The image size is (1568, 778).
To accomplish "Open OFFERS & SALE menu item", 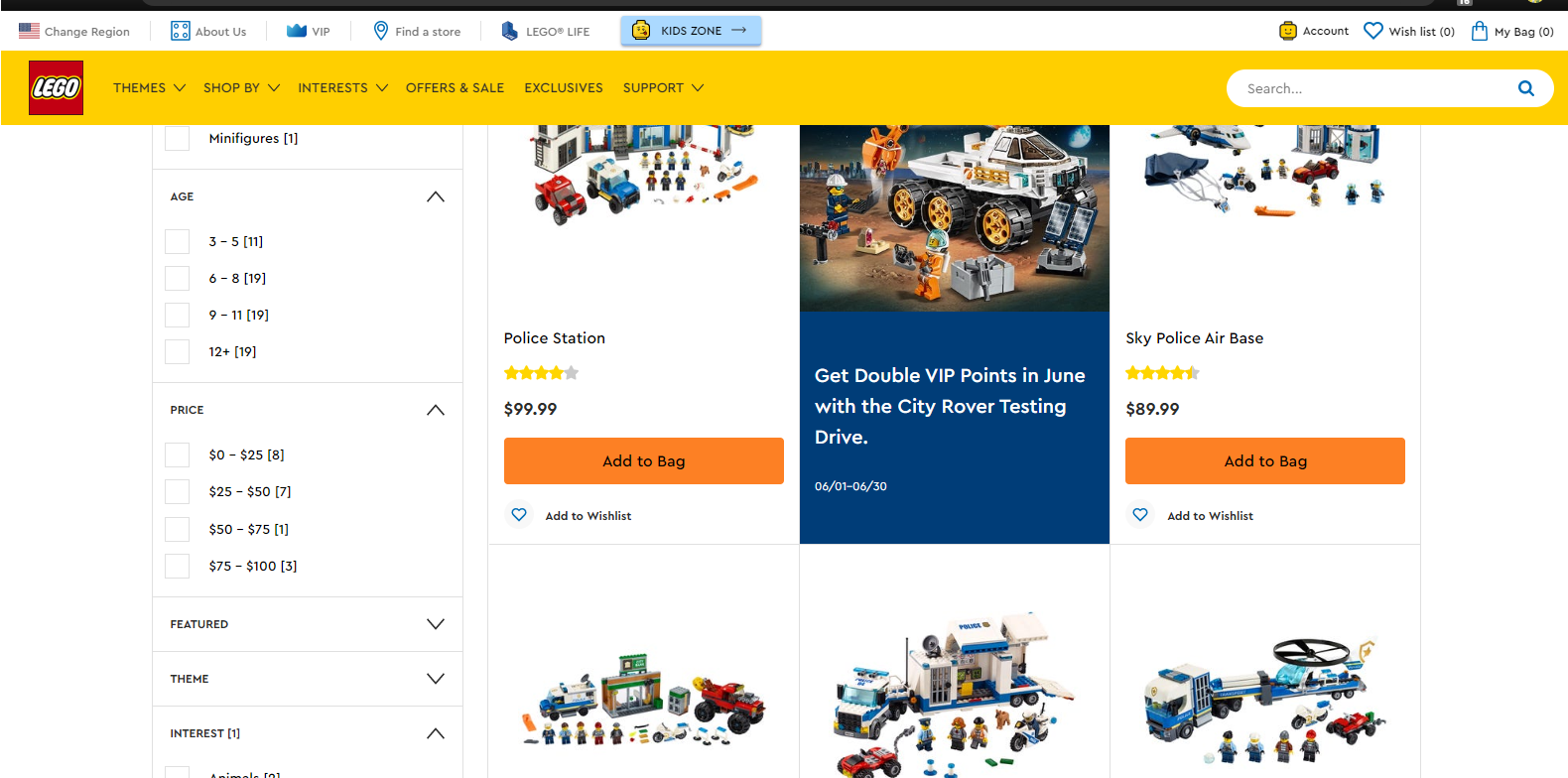I will coord(455,87).
